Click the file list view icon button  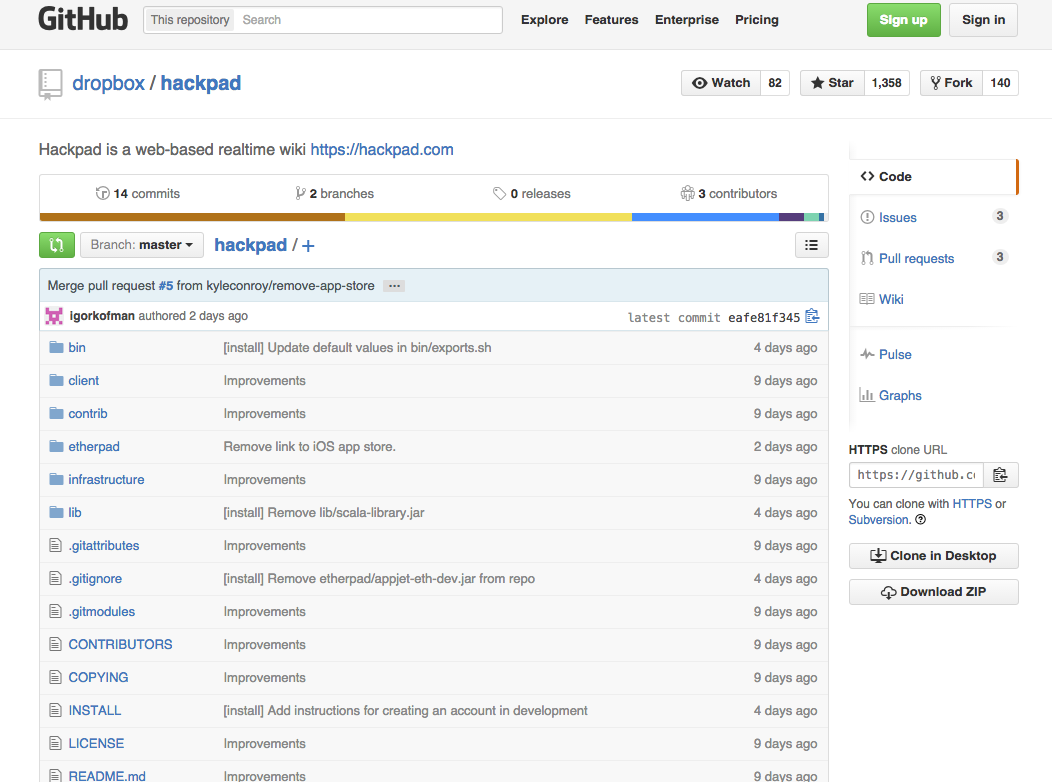coord(811,245)
